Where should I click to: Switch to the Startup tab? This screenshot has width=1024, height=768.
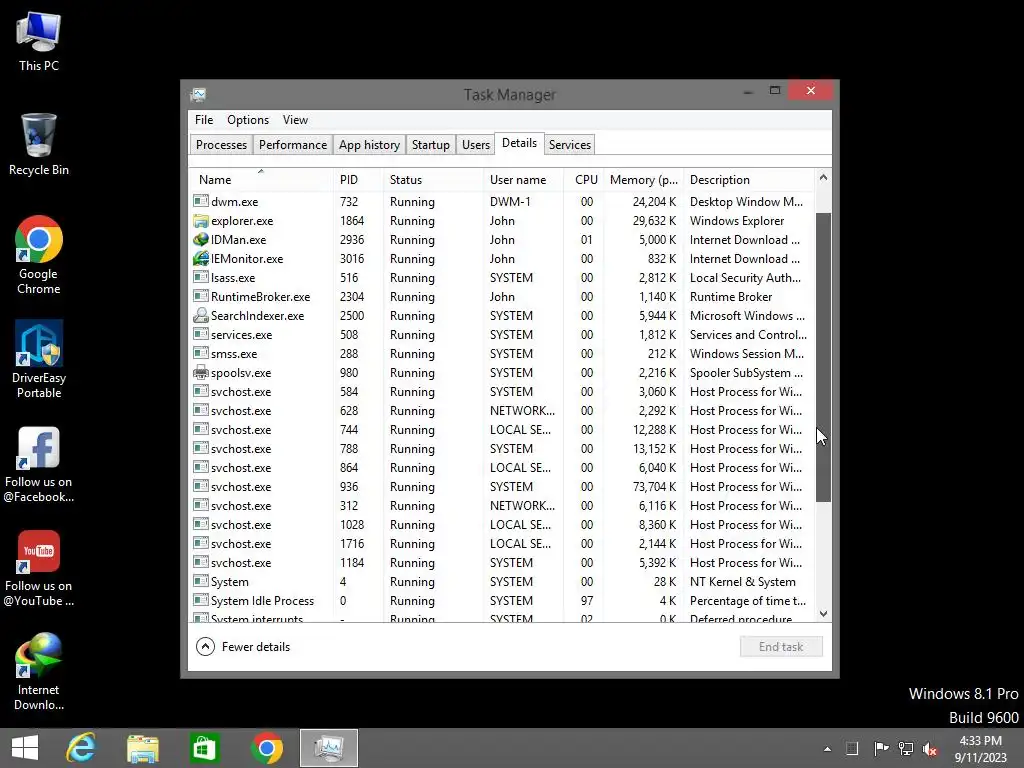tap(430, 145)
